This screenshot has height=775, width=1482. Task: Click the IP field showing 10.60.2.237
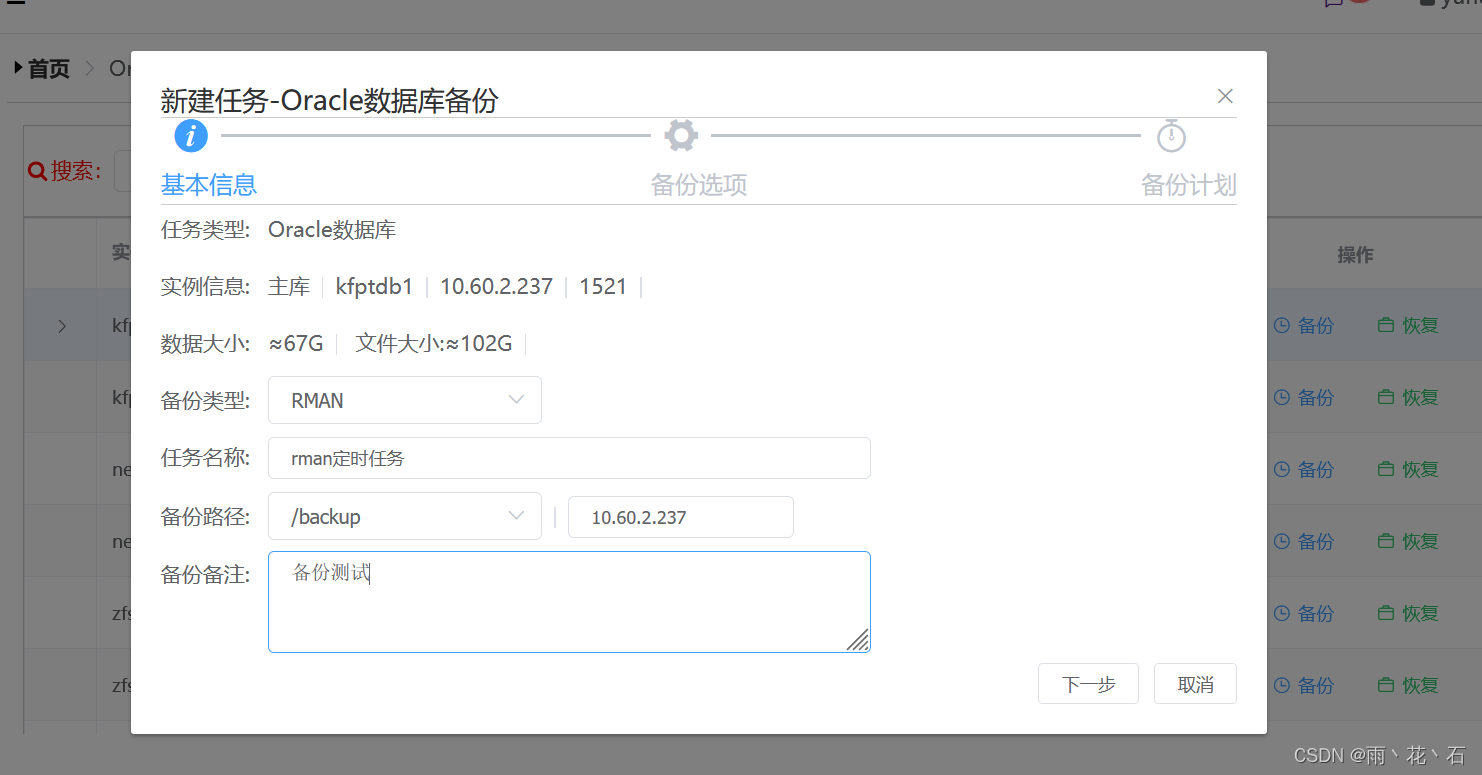[680, 516]
